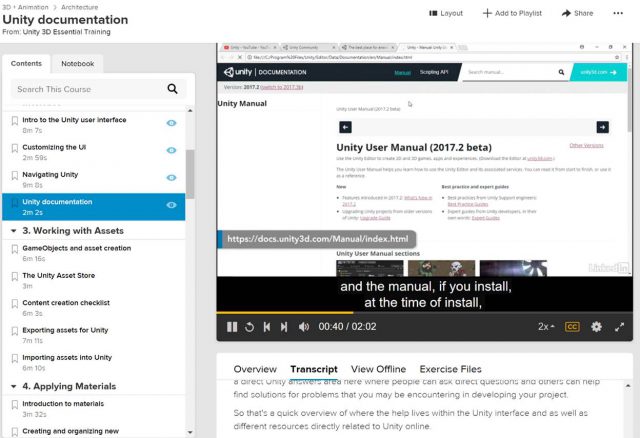Screen dimensions: 640x438
Task: Click the replay/rewind circular arrow icon
Action: [249, 327]
